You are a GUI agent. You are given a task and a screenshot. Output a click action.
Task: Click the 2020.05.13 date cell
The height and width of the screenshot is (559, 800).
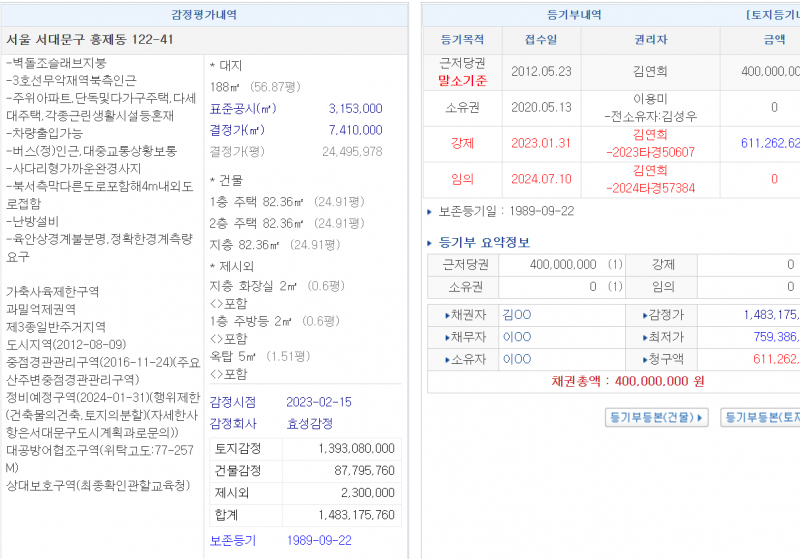click(541, 107)
